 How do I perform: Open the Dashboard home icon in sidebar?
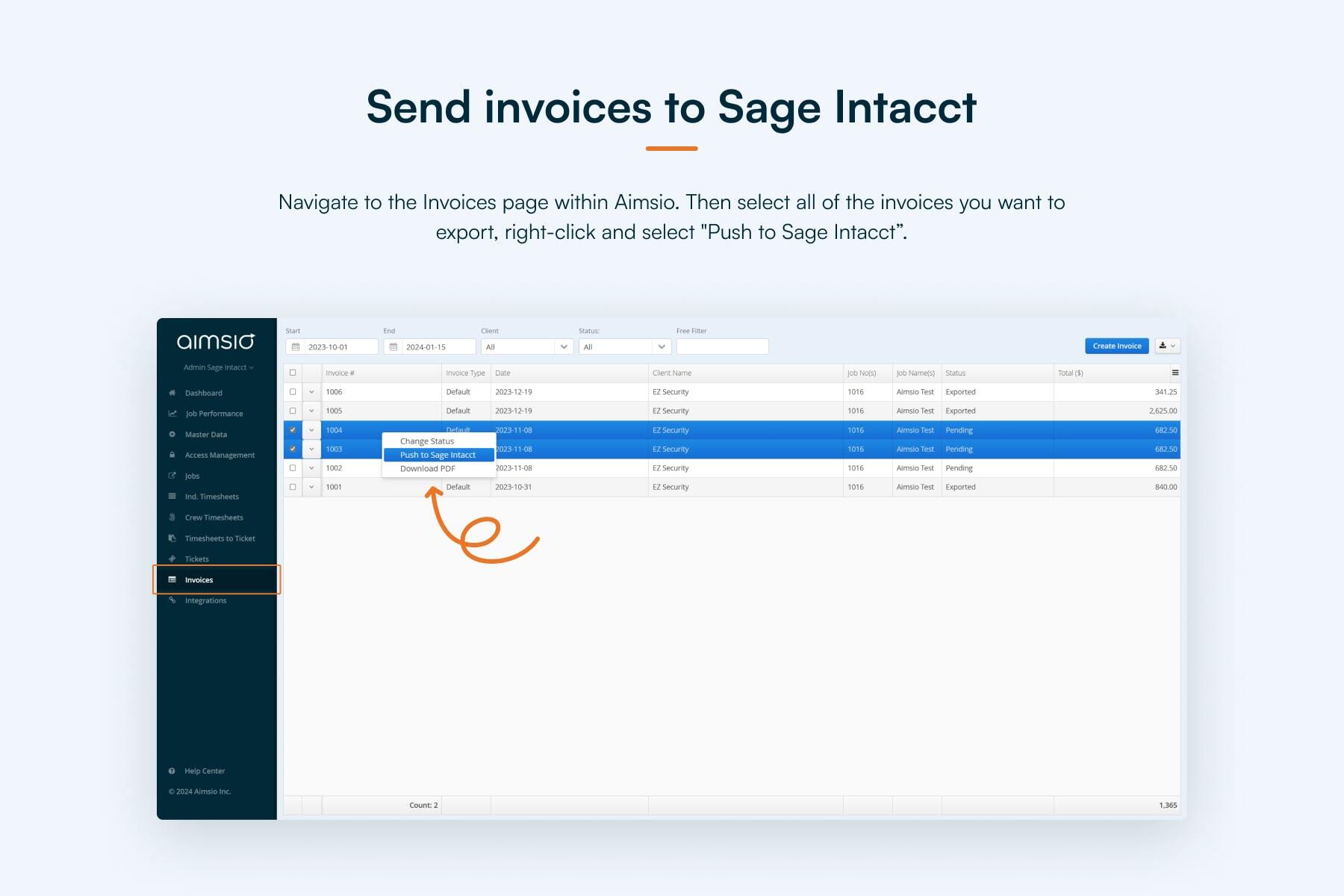click(172, 393)
